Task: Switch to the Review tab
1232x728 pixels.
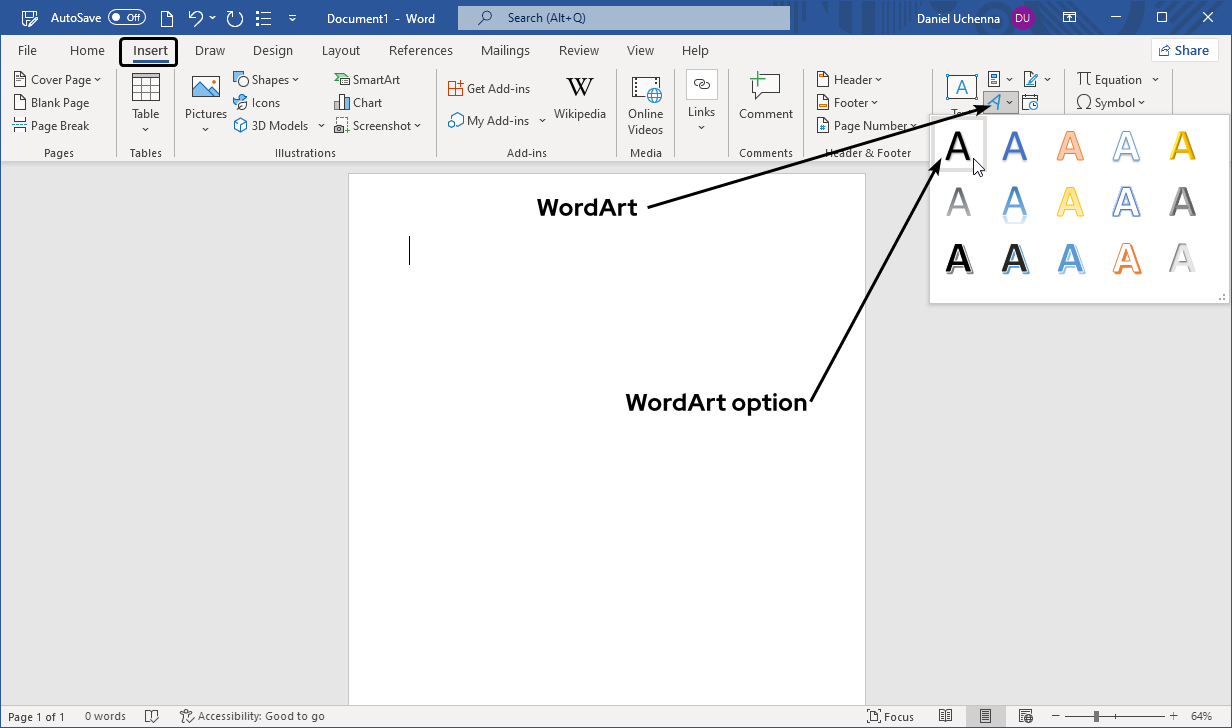Action: pos(579,51)
